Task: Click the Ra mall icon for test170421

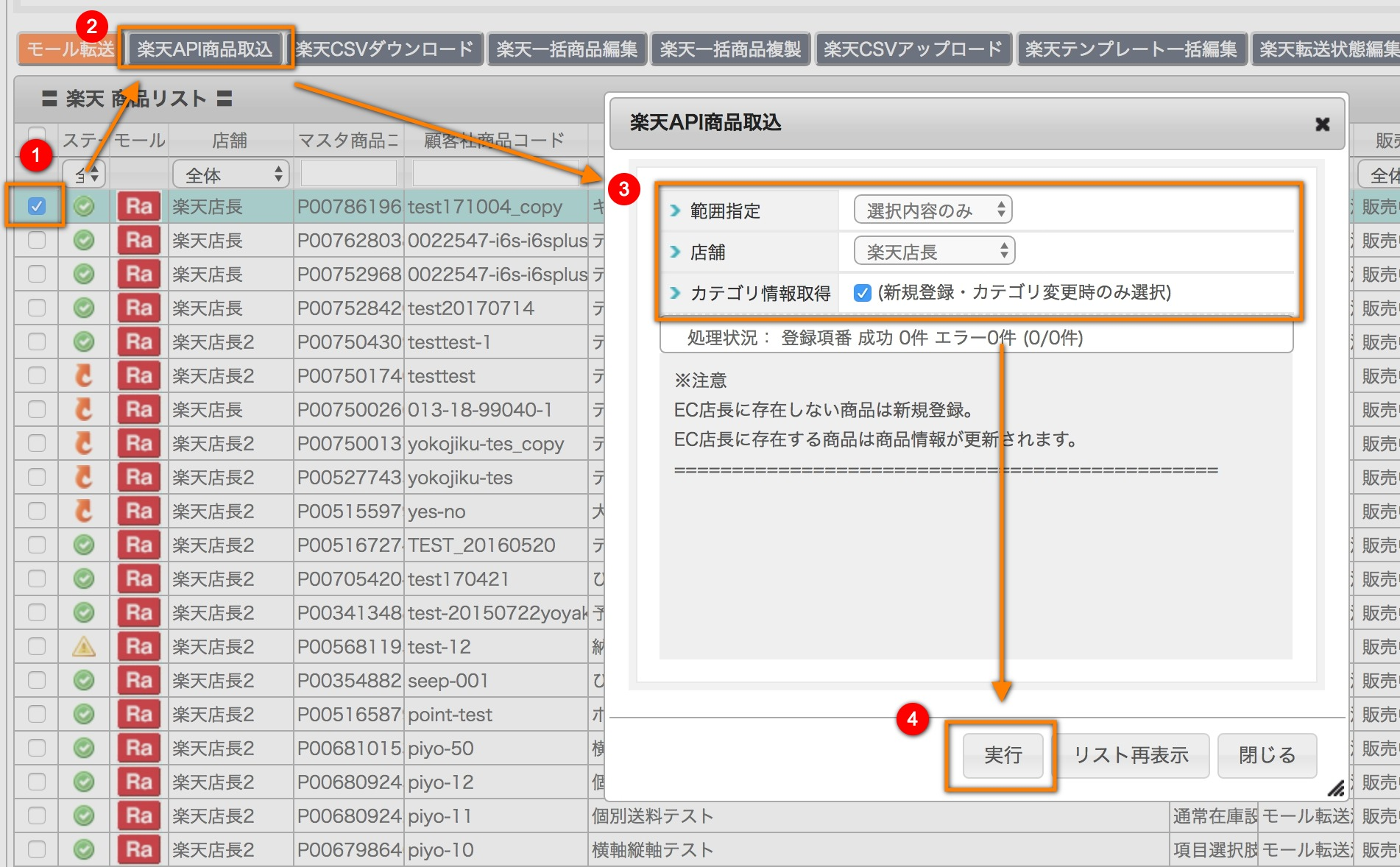Action: click(138, 579)
